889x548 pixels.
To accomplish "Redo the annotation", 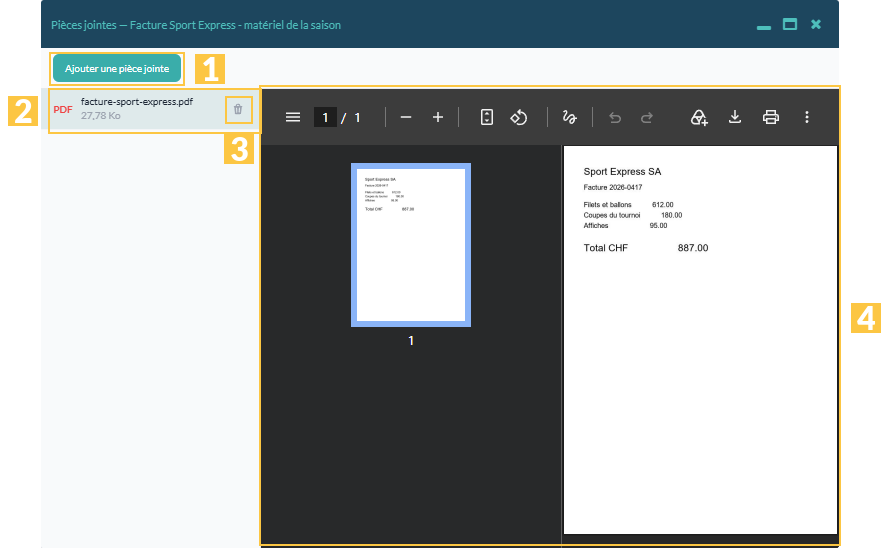I will [647, 117].
